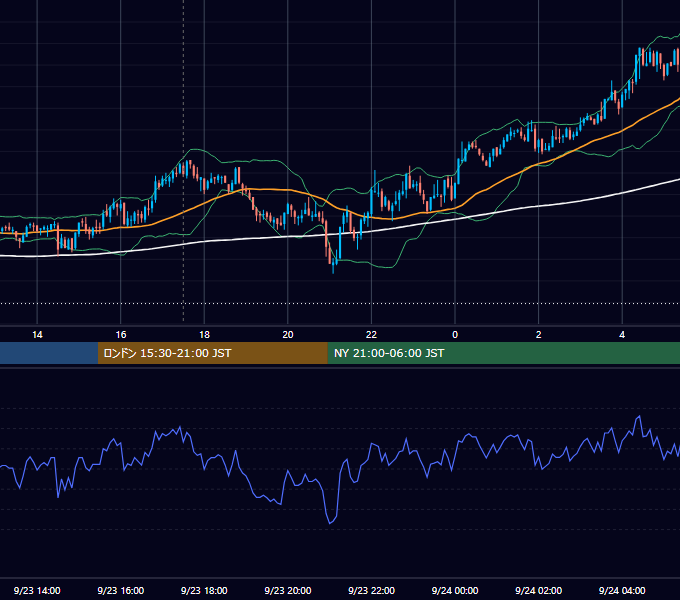
Task: Click the hour label 20 on time axis
Action: pos(288,335)
